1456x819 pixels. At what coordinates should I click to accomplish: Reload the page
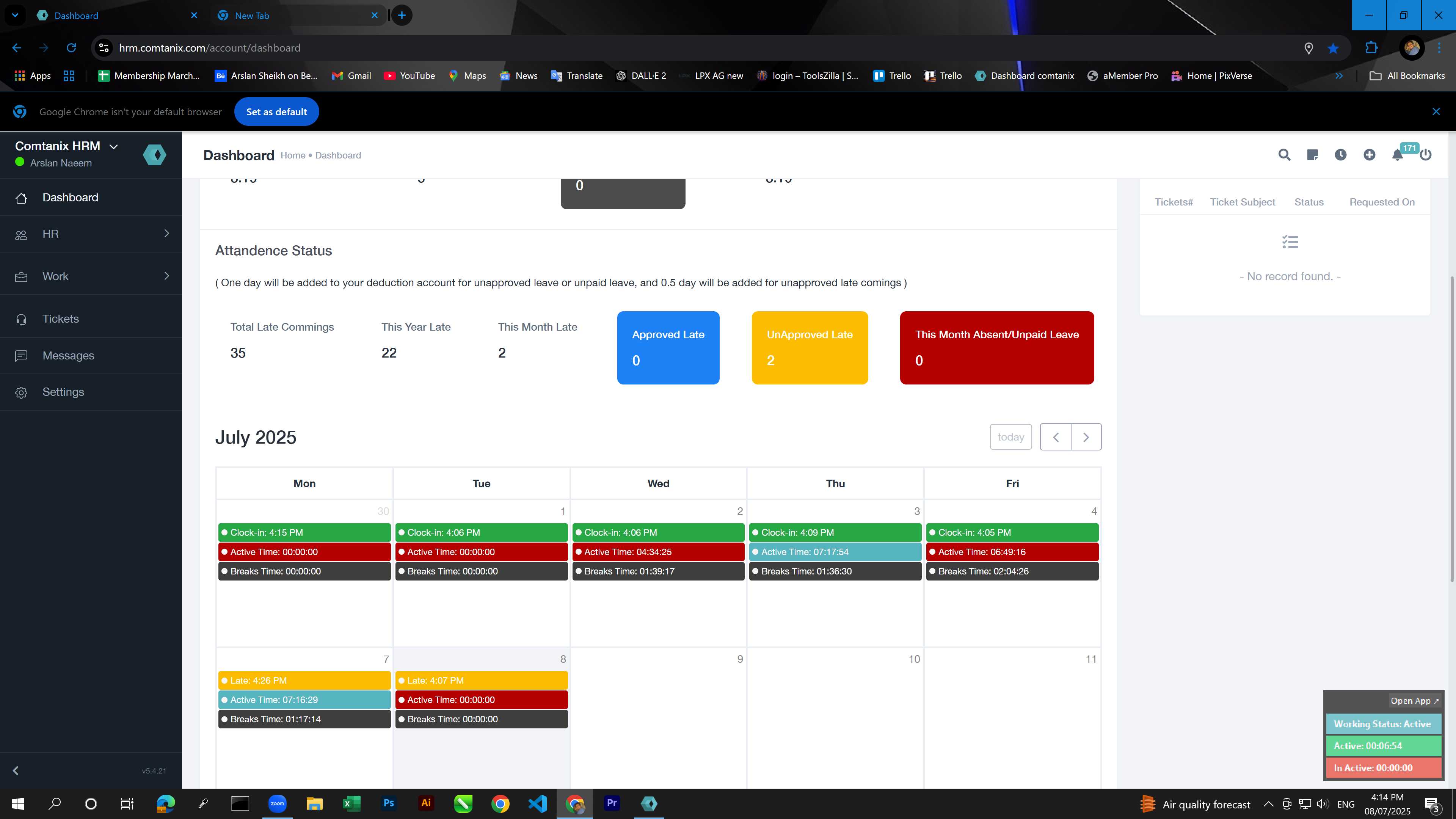[x=71, y=48]
